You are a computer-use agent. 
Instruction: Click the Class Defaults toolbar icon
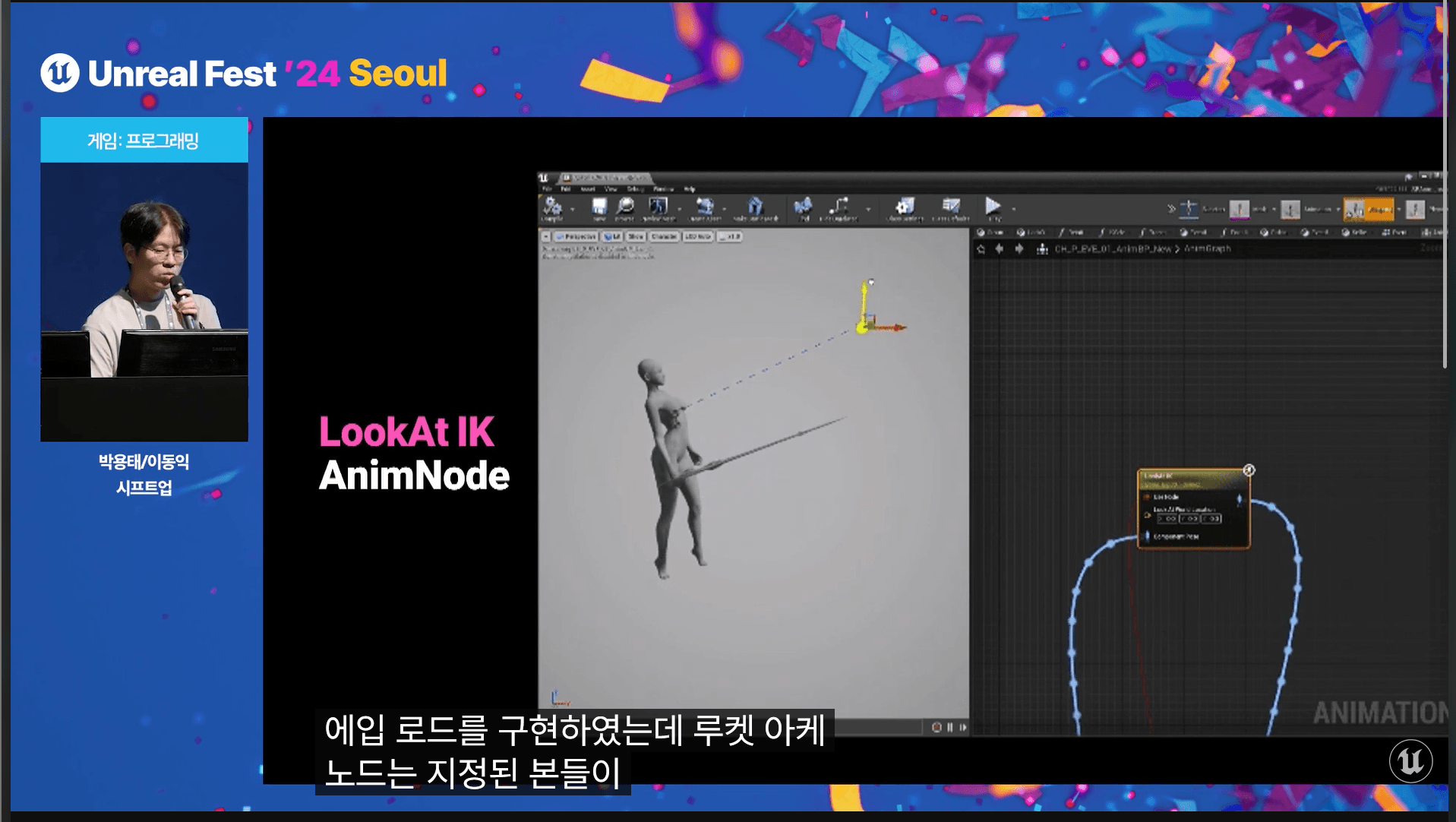tap(950, 207)
